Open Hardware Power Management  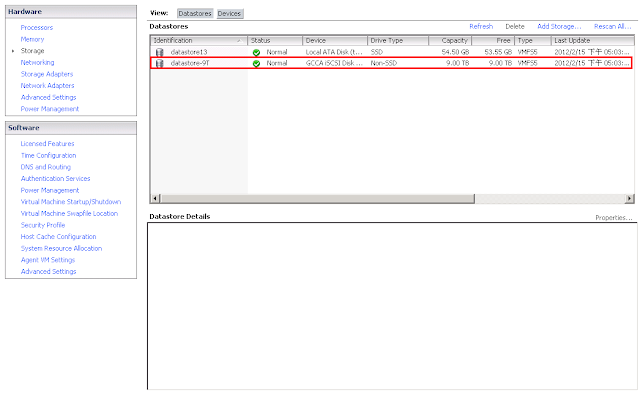pos(50,109)
